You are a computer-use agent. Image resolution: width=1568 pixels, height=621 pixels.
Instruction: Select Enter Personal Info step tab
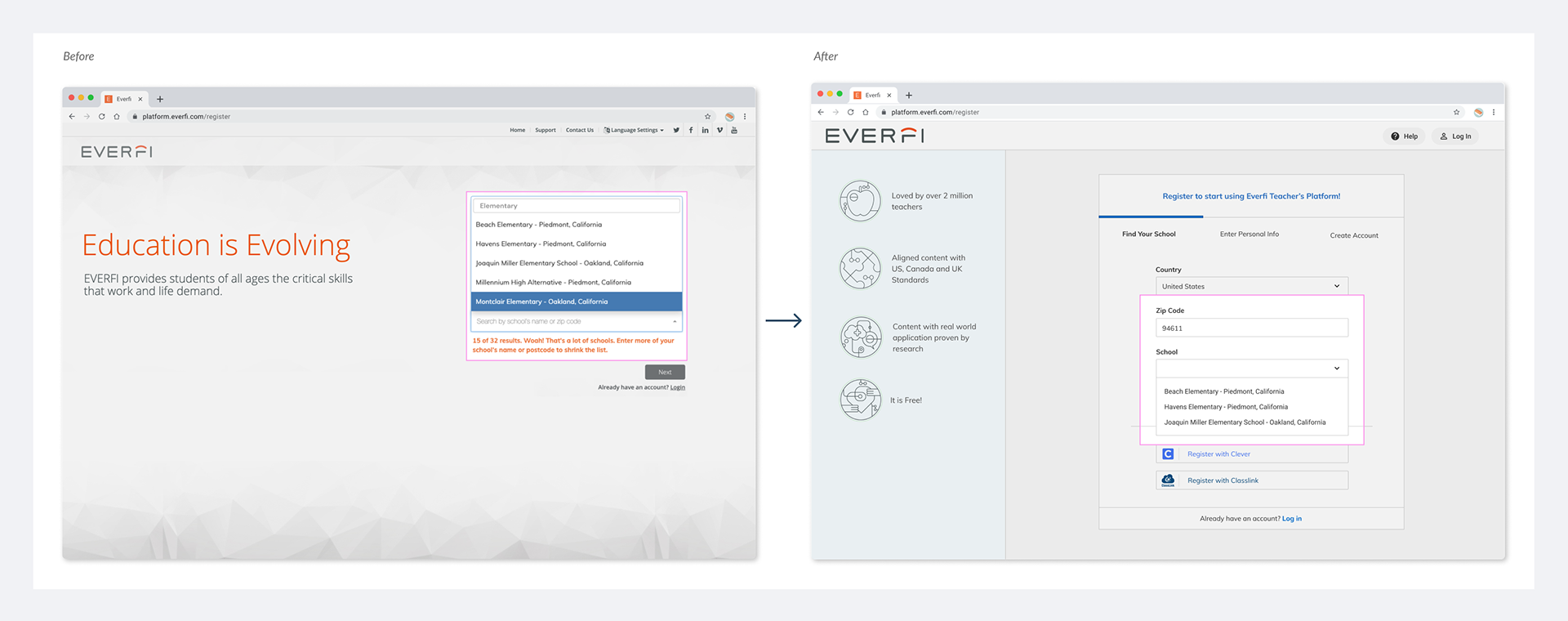pos(1249,235)
